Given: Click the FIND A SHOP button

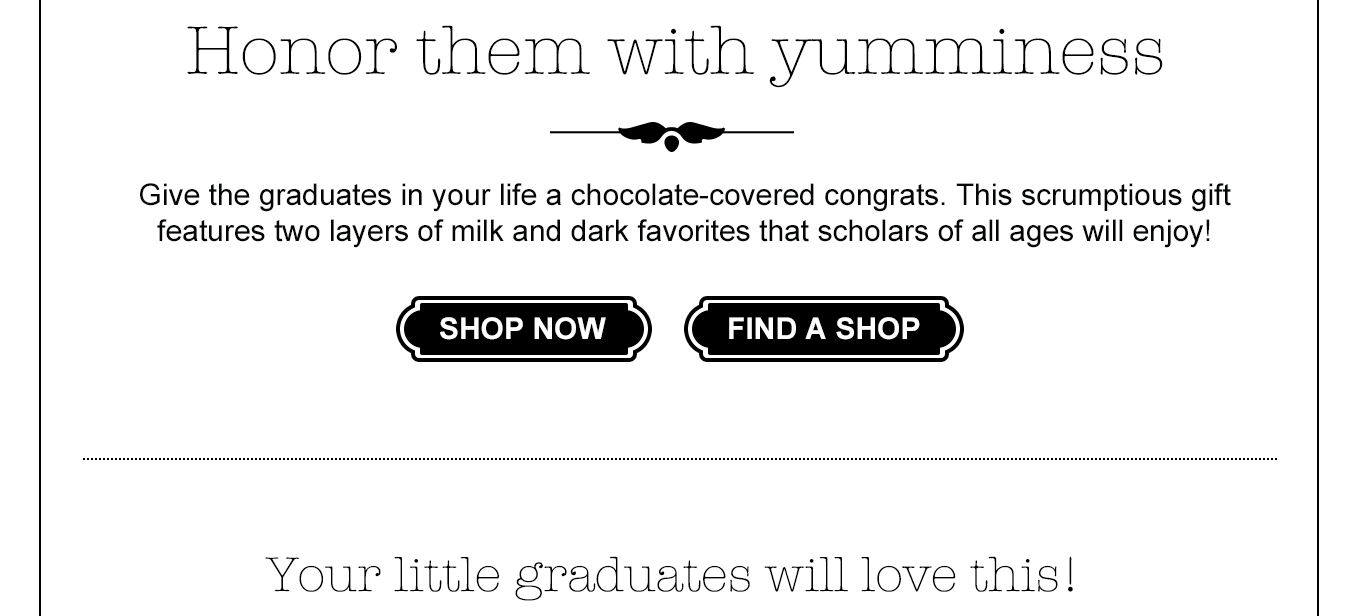Looking at the screenshot, I should pyautogui.click(x=823, y=329).
